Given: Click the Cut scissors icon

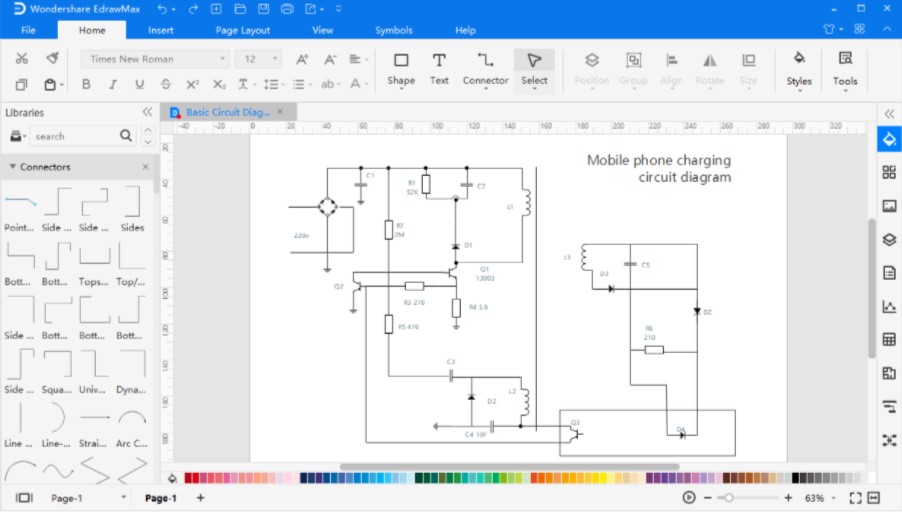Looking at the screenshot, I should click(x=22, y=58).
